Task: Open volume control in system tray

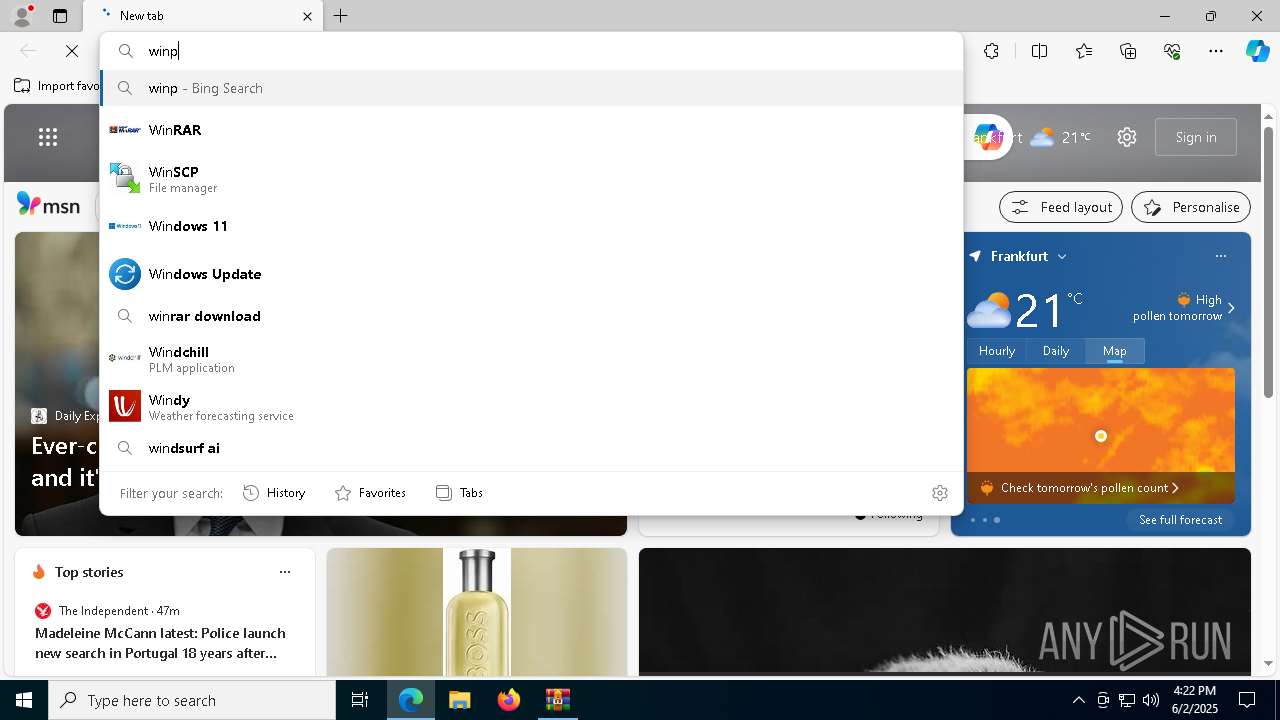Action: pos(1151,700)
